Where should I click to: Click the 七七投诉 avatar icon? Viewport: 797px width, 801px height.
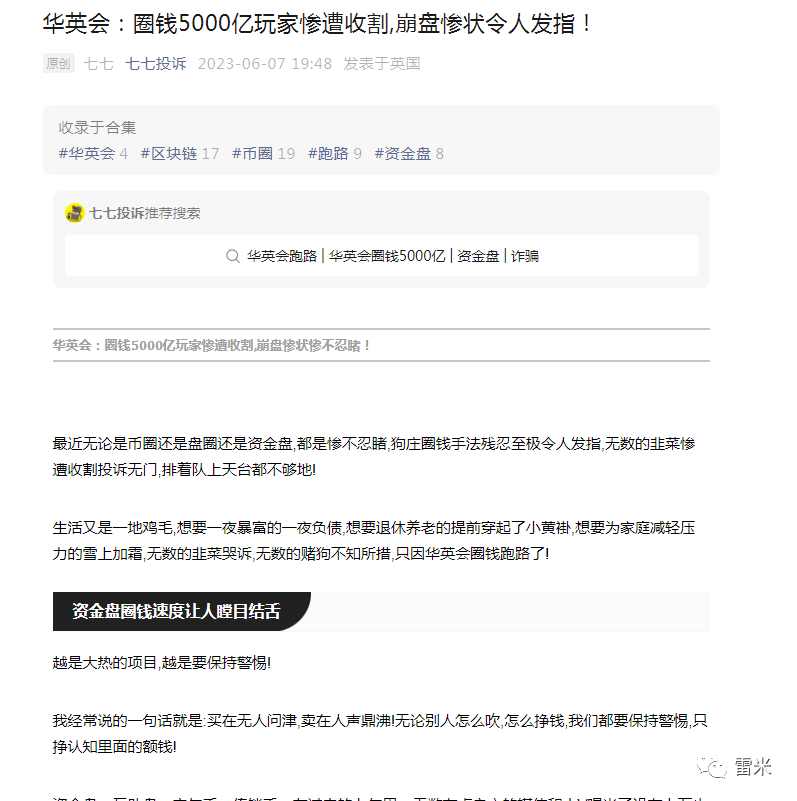tap(75, 213)
